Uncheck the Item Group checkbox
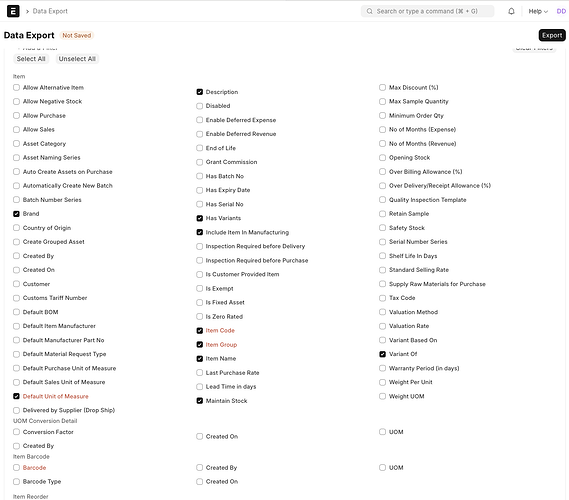This screenshot has height=500, width=569. pos(200,344)
